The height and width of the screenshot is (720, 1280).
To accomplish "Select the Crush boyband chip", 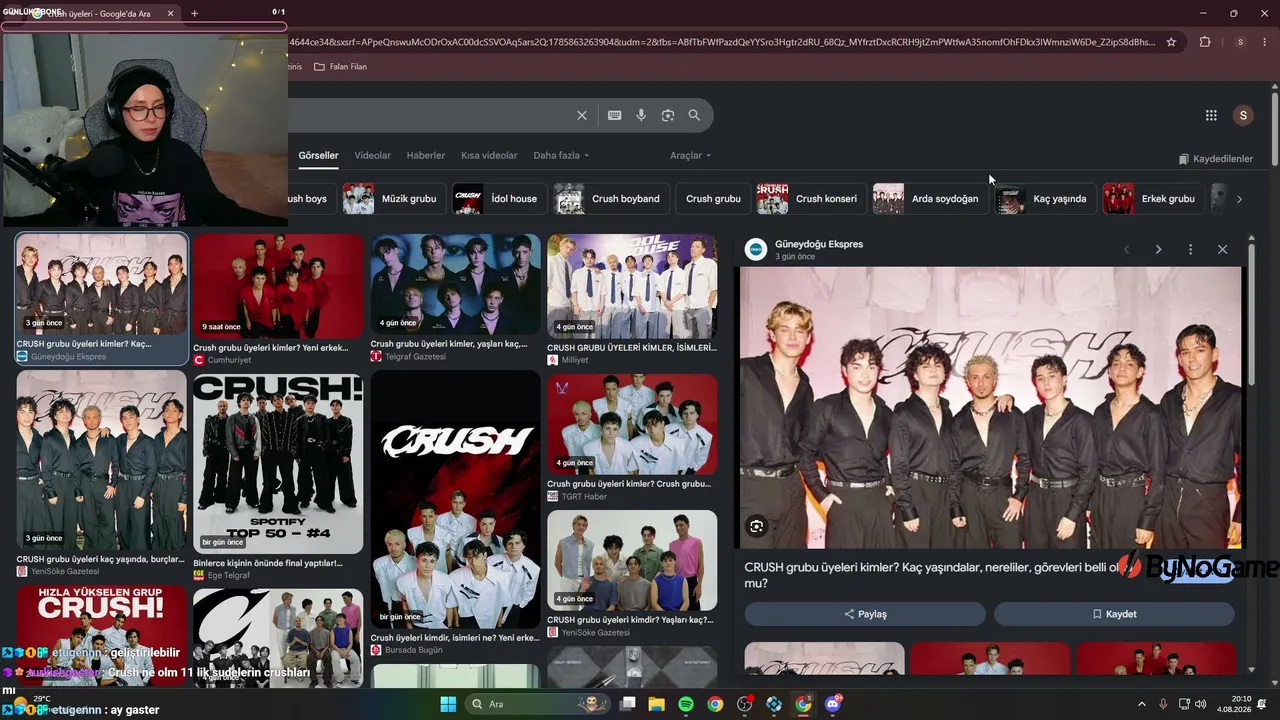I will 609,199.
